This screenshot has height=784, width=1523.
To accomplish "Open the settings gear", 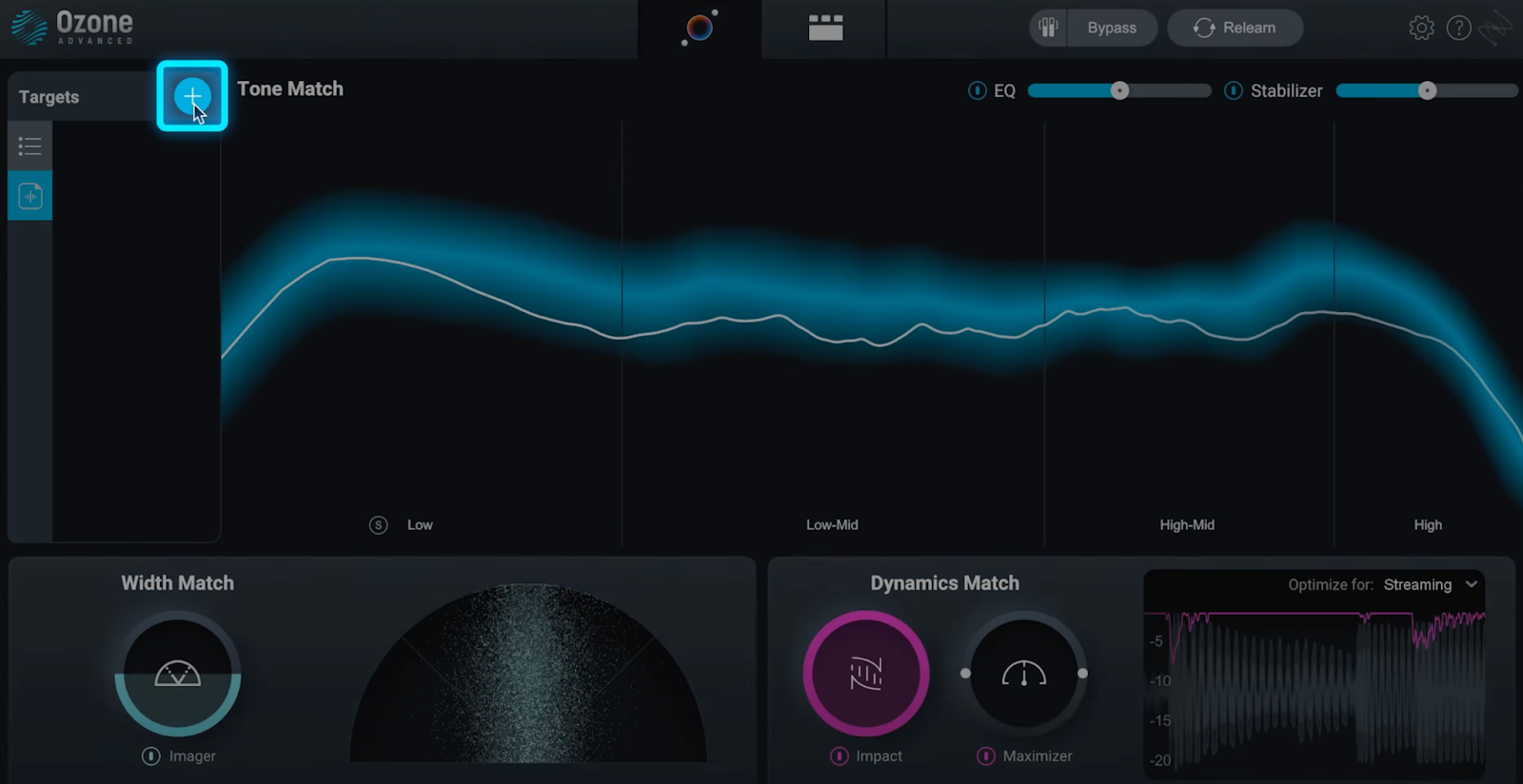I will (x=1421, y=29).
